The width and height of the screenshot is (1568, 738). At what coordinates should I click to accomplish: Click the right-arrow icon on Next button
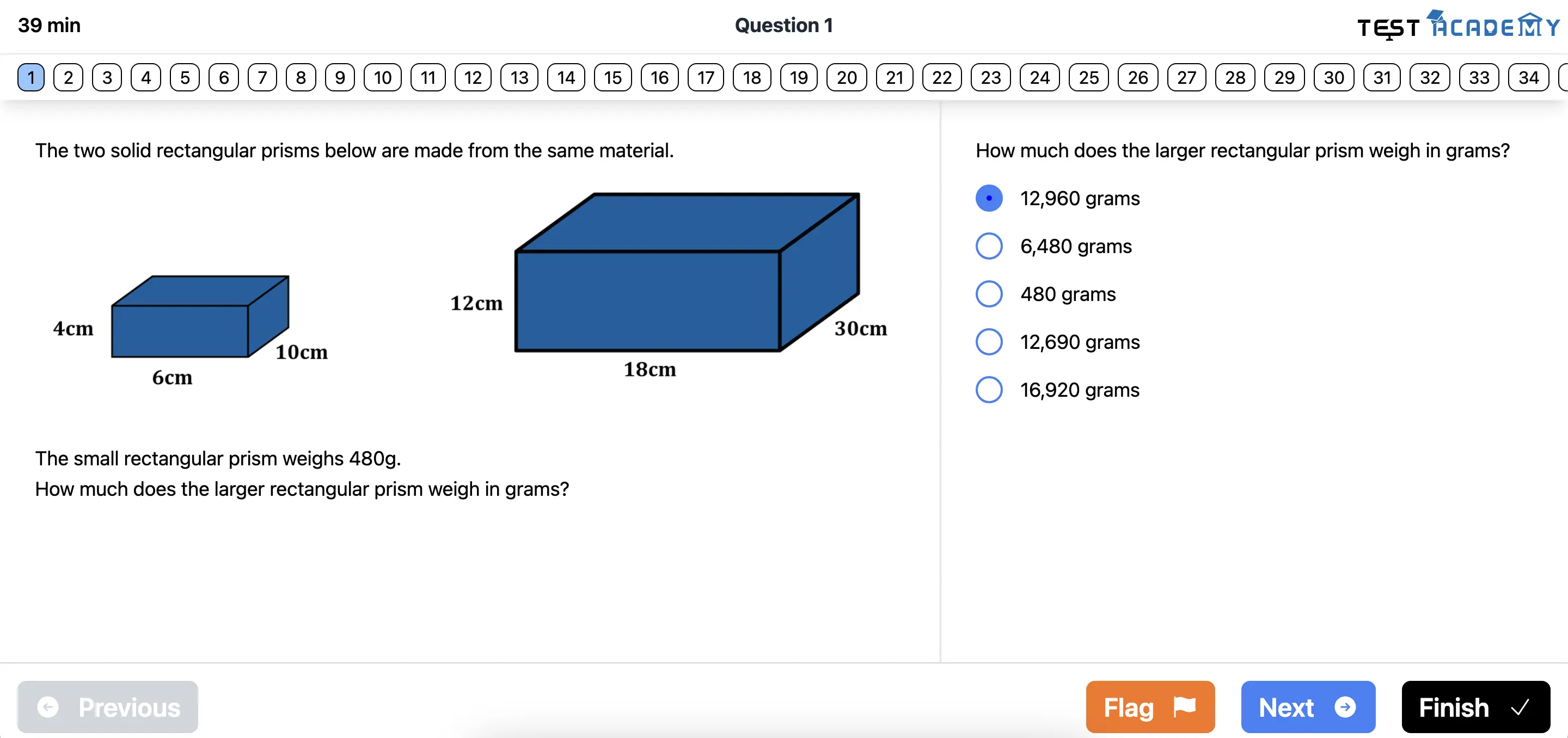(x=1345, y=706)
